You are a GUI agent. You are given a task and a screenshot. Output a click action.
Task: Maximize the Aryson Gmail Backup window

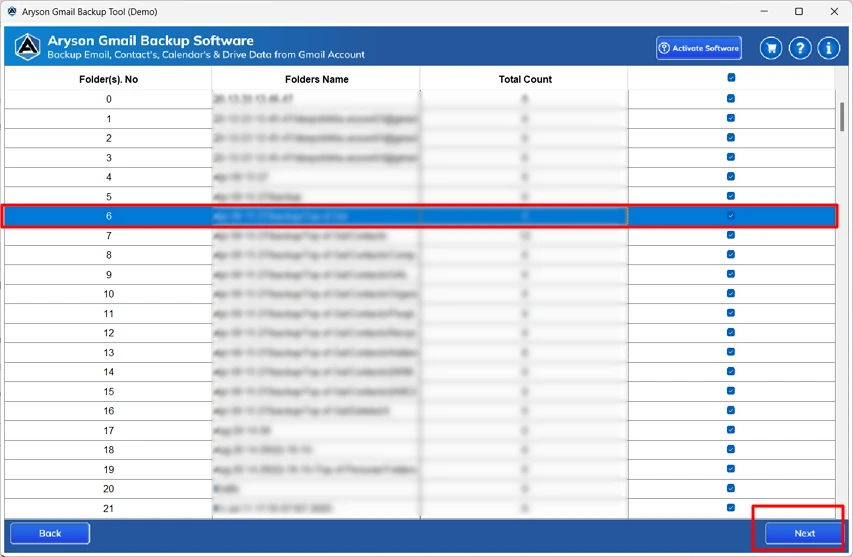pos(799,11)
